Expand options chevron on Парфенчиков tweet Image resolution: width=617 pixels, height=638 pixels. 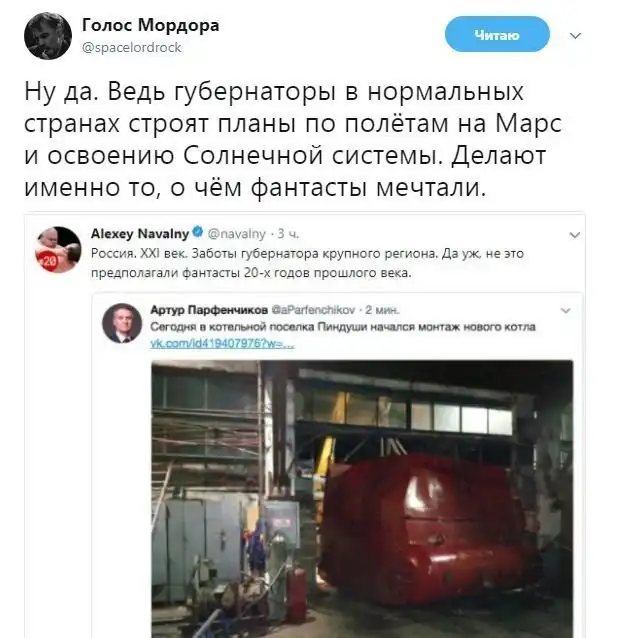pyautogui.click(x=566, y=310)
